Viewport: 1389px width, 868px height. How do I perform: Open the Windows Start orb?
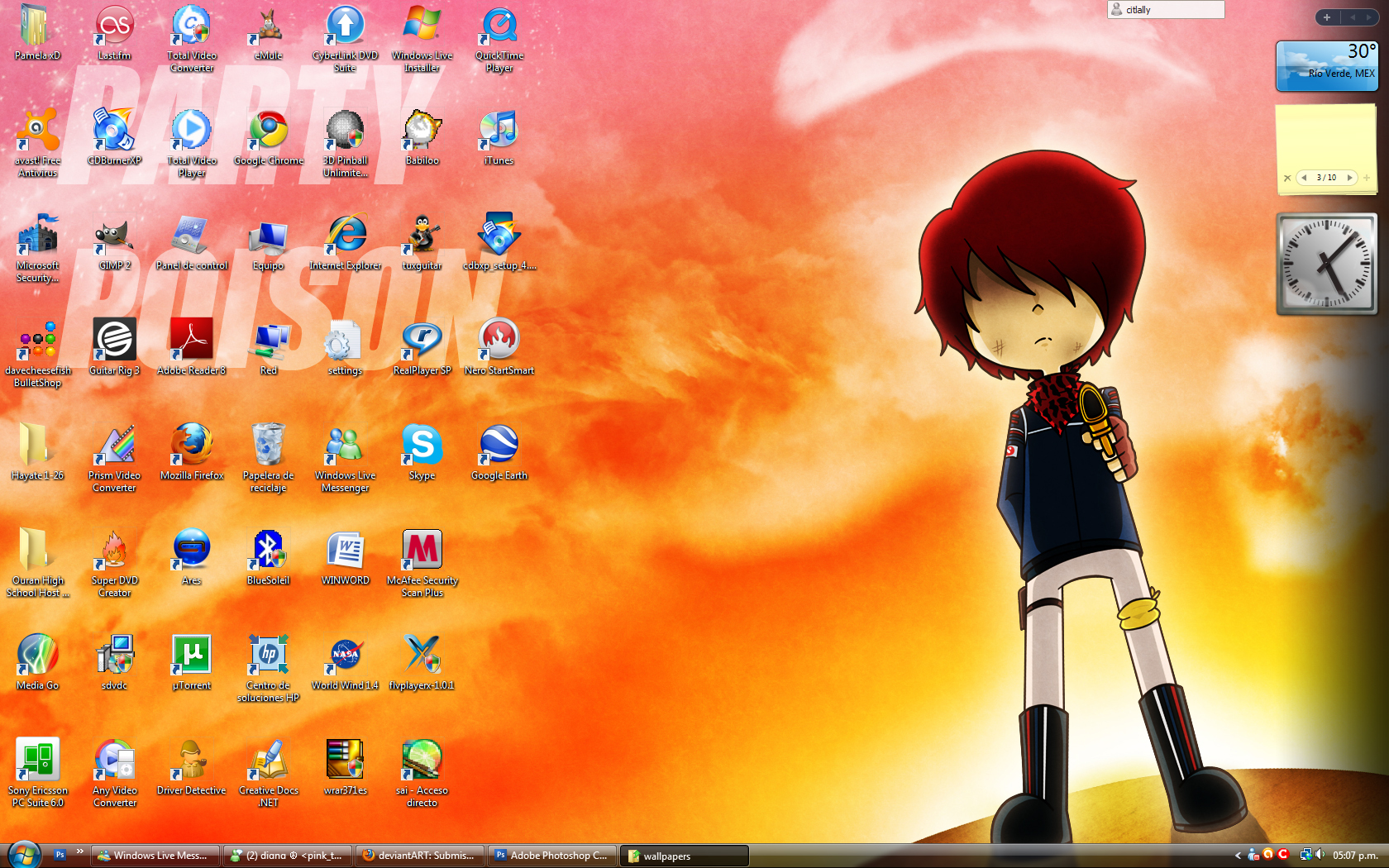pyautogui.click(x=24, y=855)
